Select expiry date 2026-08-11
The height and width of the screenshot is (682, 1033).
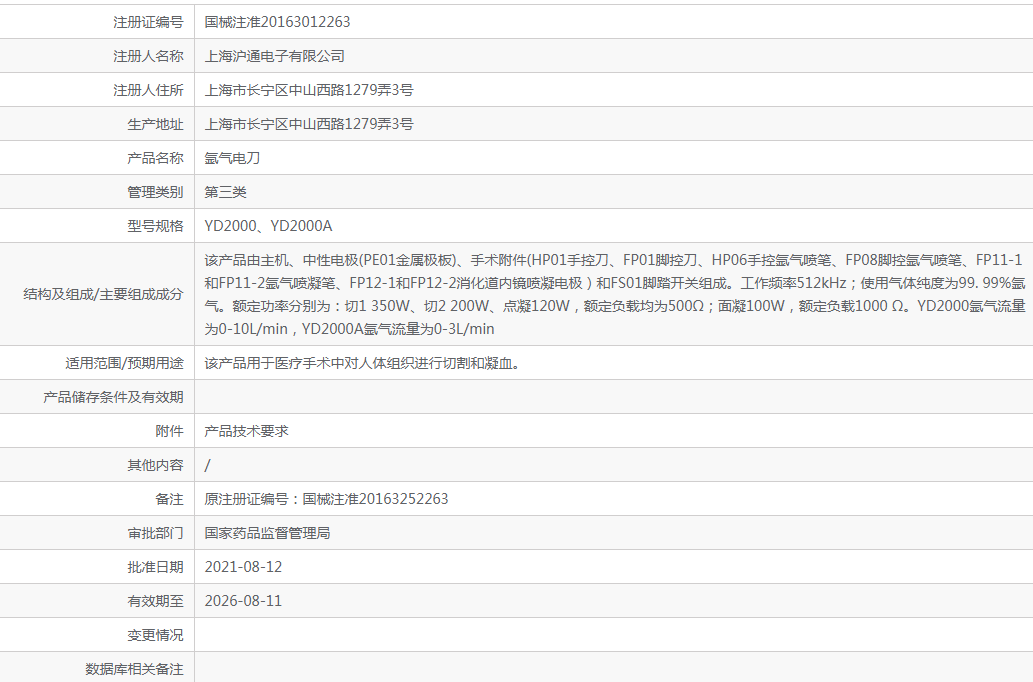tap(243, 601)
